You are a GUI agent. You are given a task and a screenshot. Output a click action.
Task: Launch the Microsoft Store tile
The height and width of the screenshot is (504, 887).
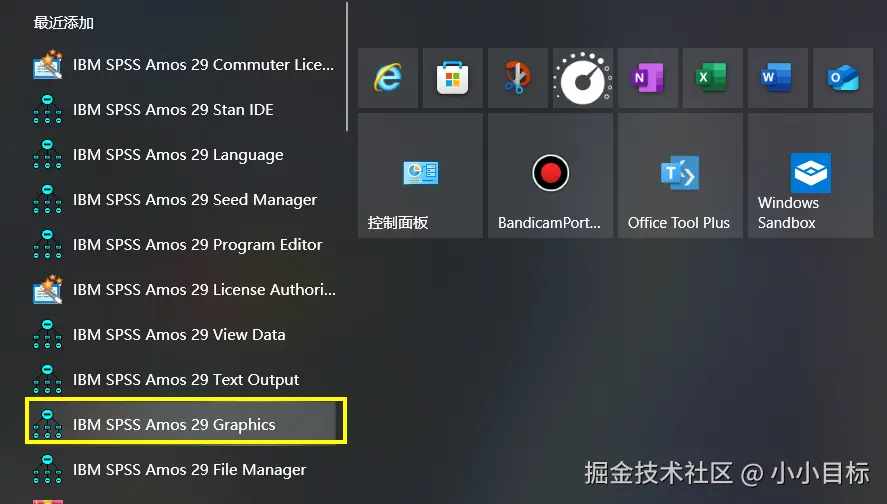(453, 78)
